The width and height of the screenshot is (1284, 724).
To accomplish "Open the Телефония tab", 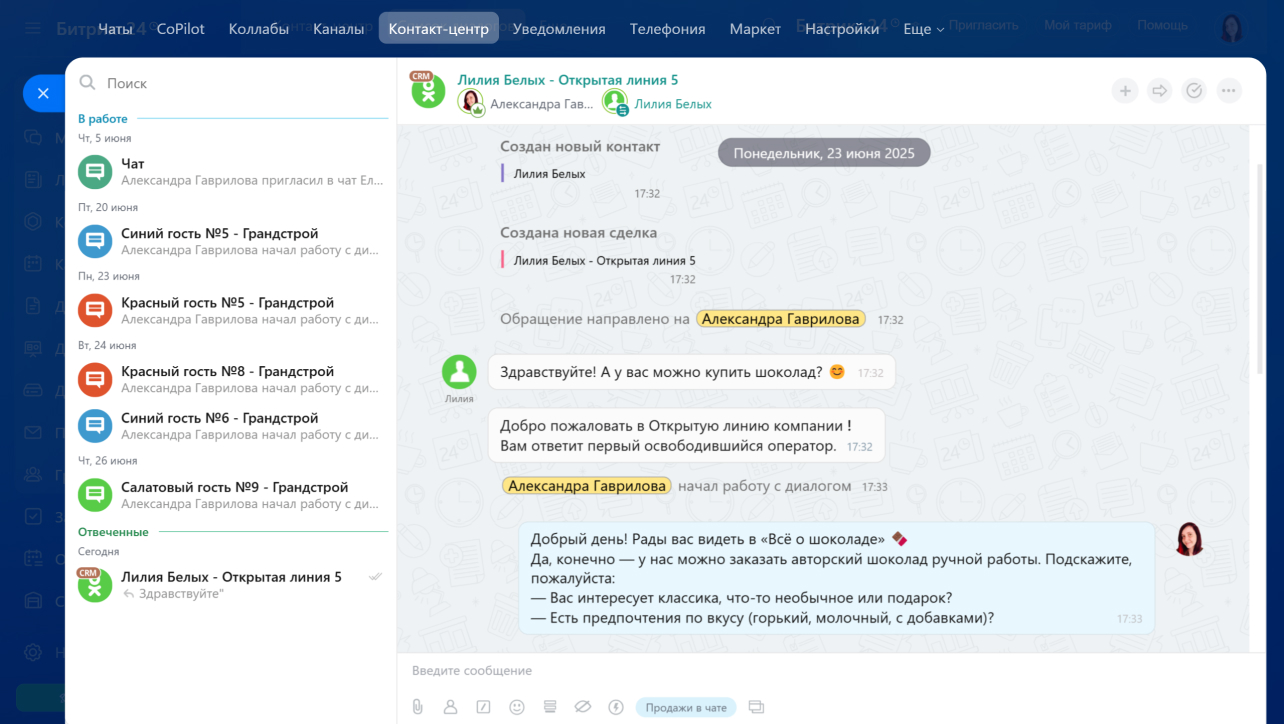I will click(x=668, y=29).
